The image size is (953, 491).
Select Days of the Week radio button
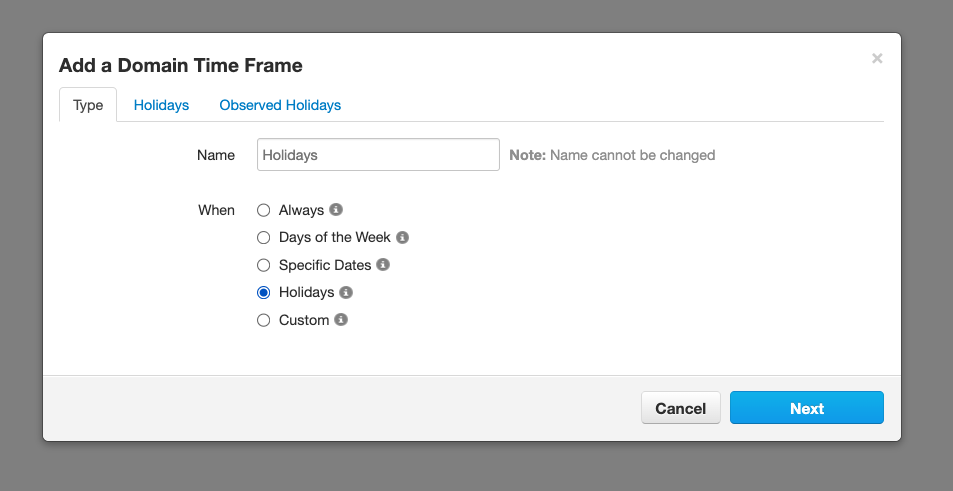(263, 238)
